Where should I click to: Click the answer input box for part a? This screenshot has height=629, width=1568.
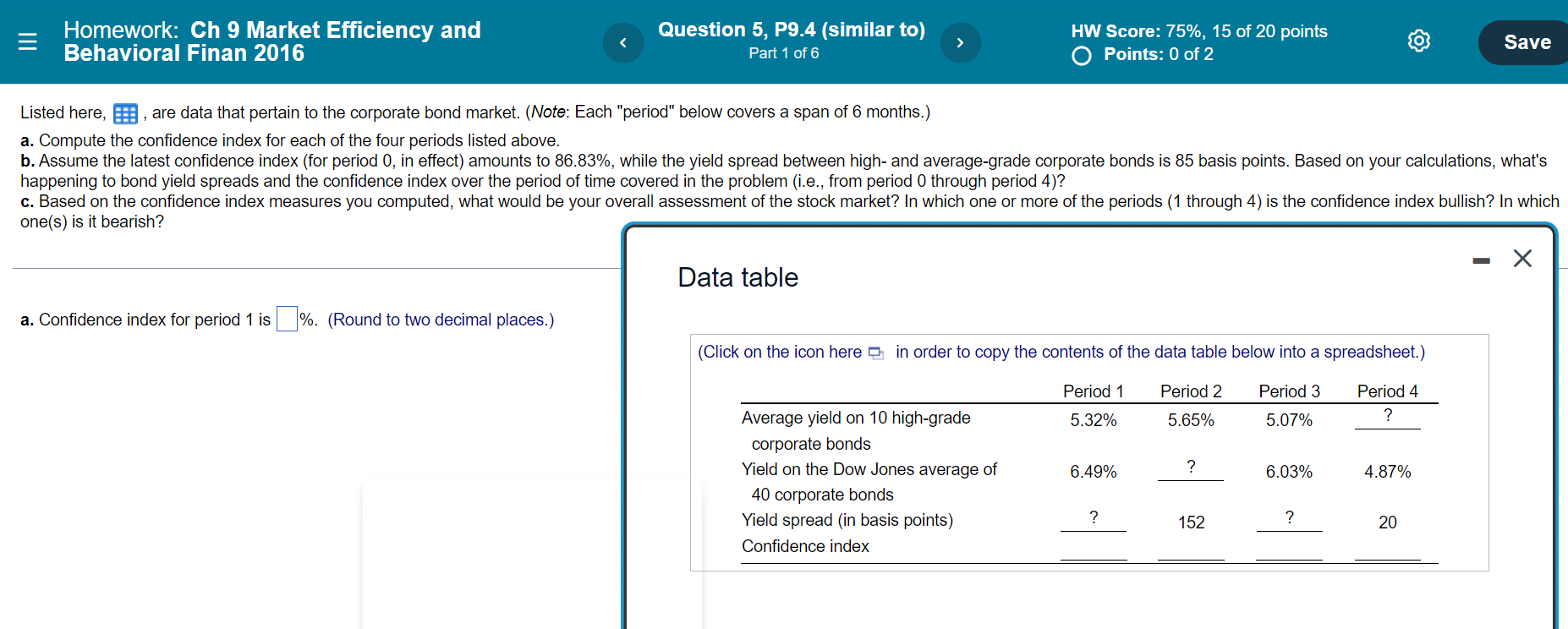point(286,319)
